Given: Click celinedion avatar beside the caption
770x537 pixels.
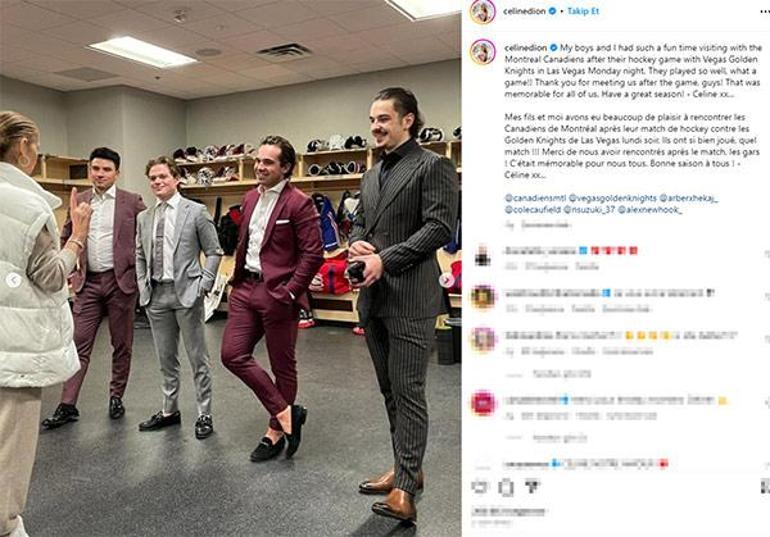Looking at the screenshot, I should click(x=483, y=52).
